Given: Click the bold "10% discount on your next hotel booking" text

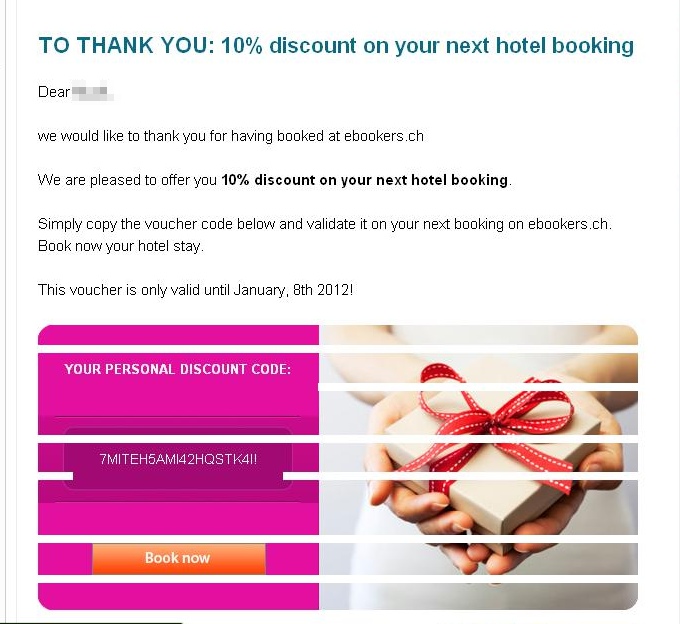Looking at the screenshot, I should (x=364, y=180).
